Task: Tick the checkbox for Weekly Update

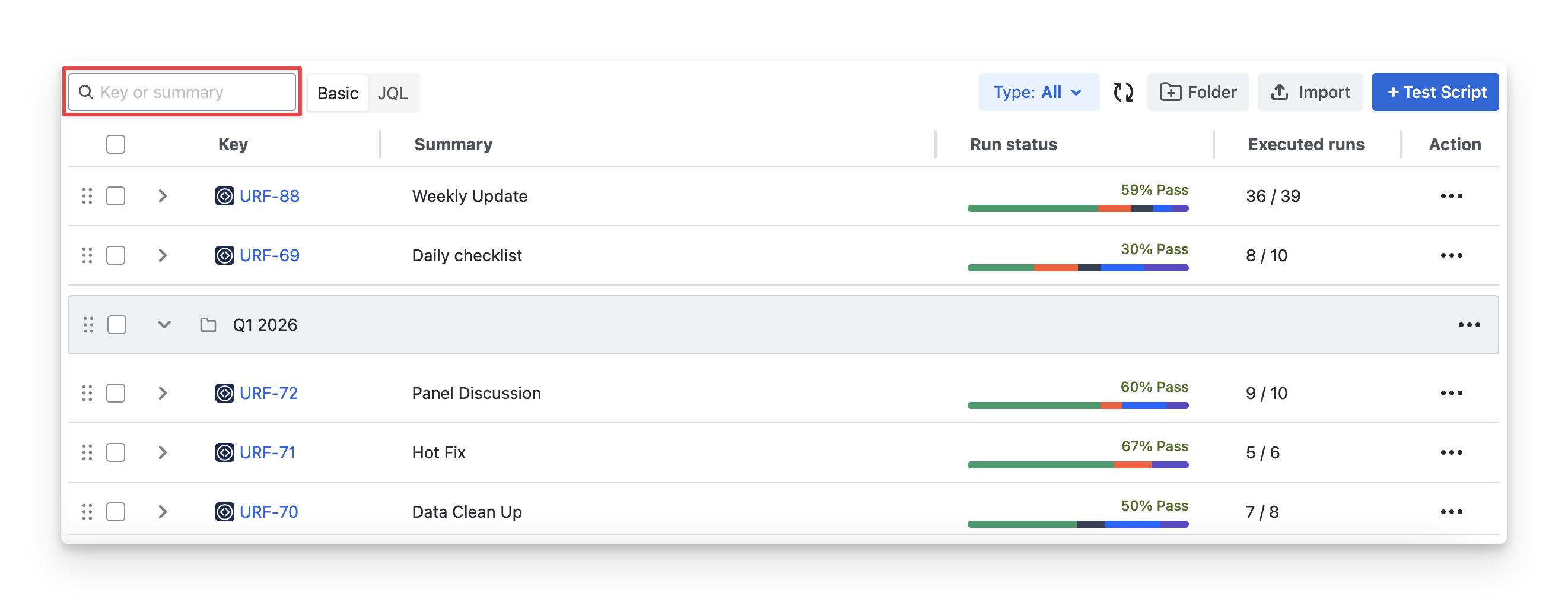Action: (116, 196)
